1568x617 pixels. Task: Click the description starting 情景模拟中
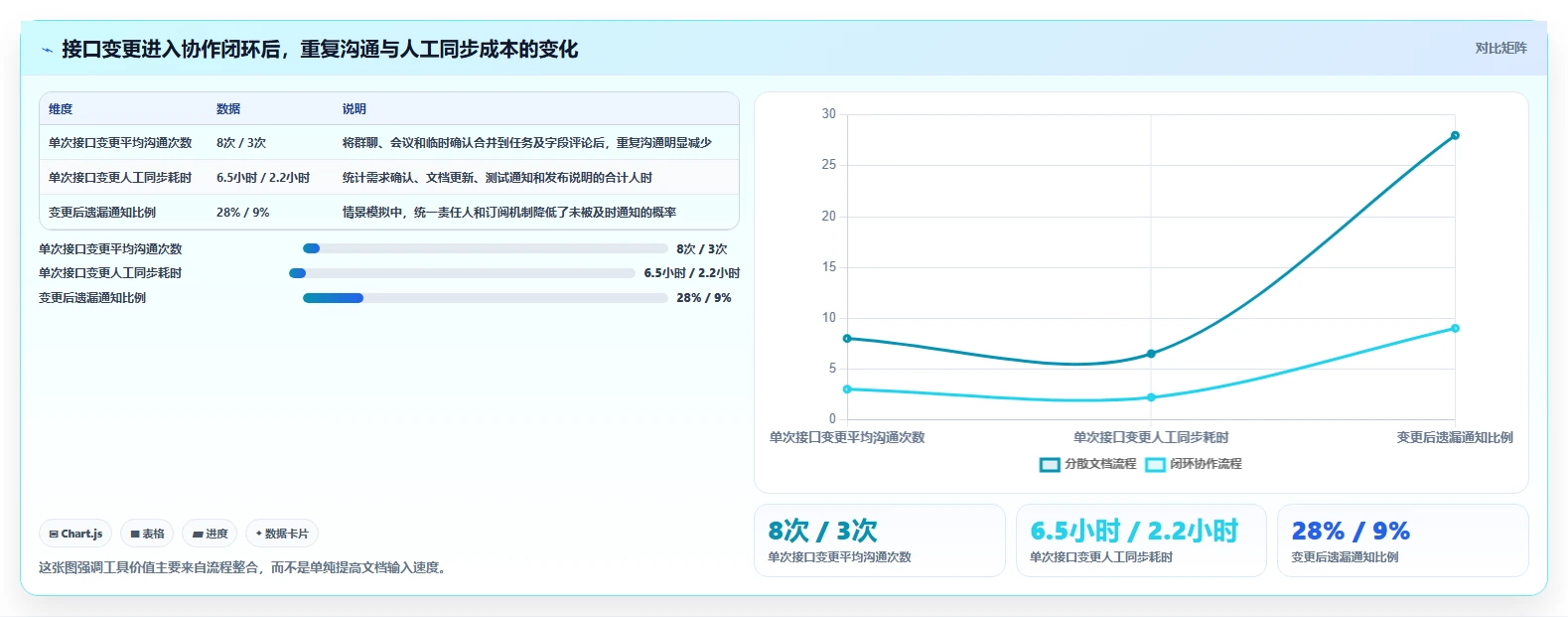(x=509, y=213)
